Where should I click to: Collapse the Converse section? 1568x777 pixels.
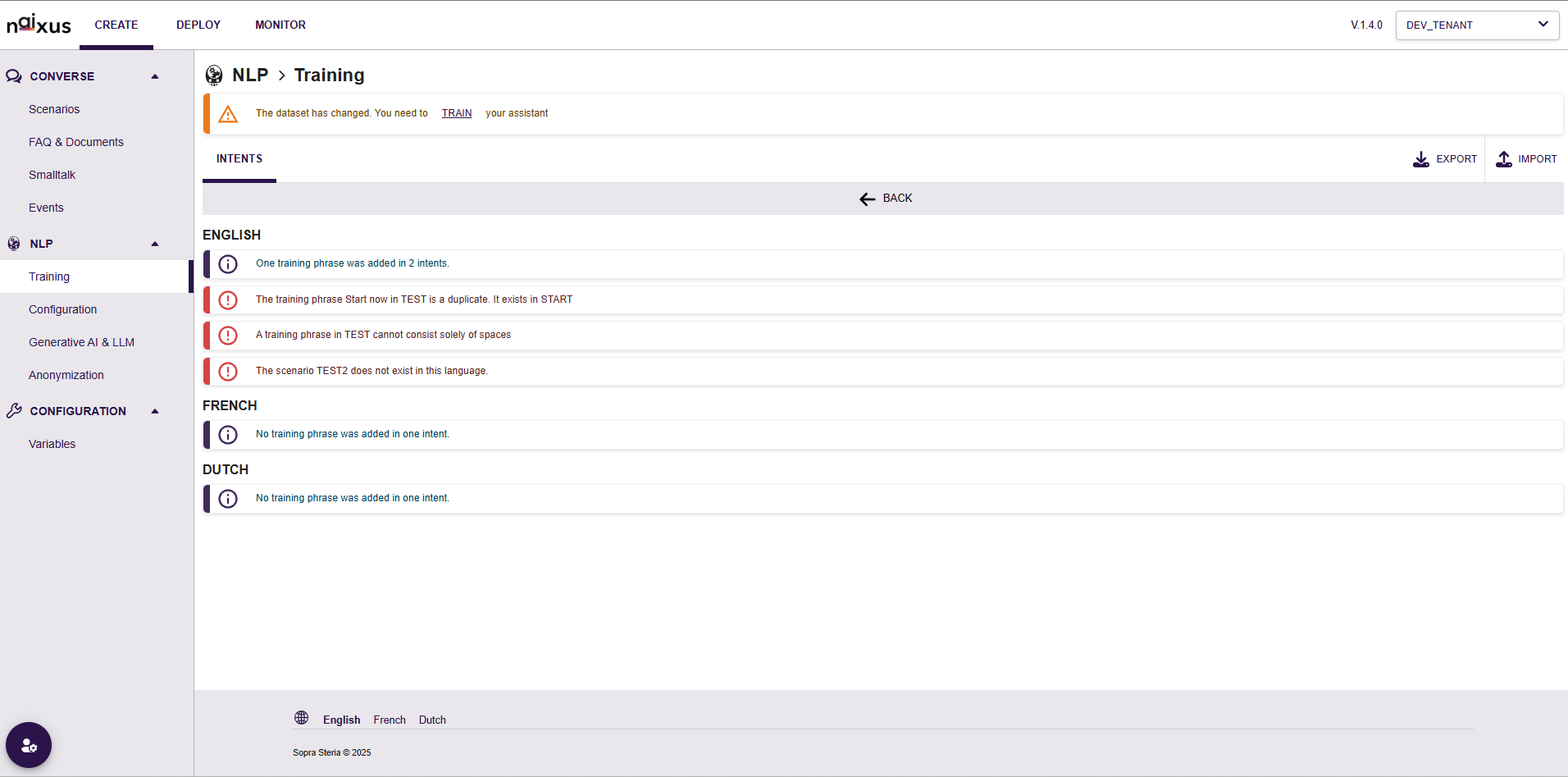point(155,76)
